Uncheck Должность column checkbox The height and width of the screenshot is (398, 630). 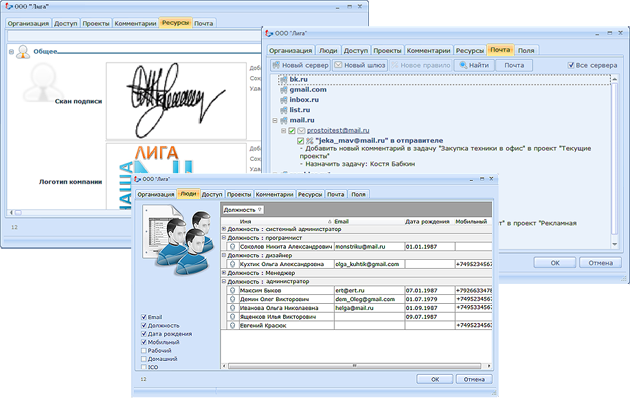(x=144, y=325)
